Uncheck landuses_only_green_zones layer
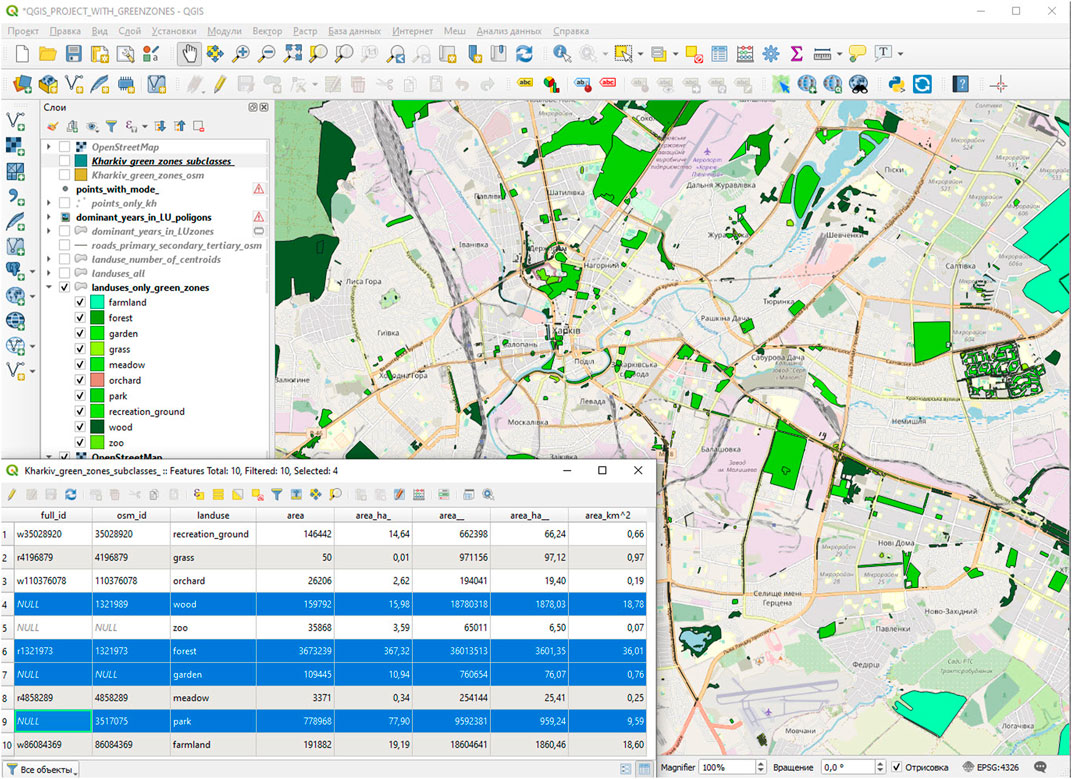1072x779 pixels. [64, 288]
